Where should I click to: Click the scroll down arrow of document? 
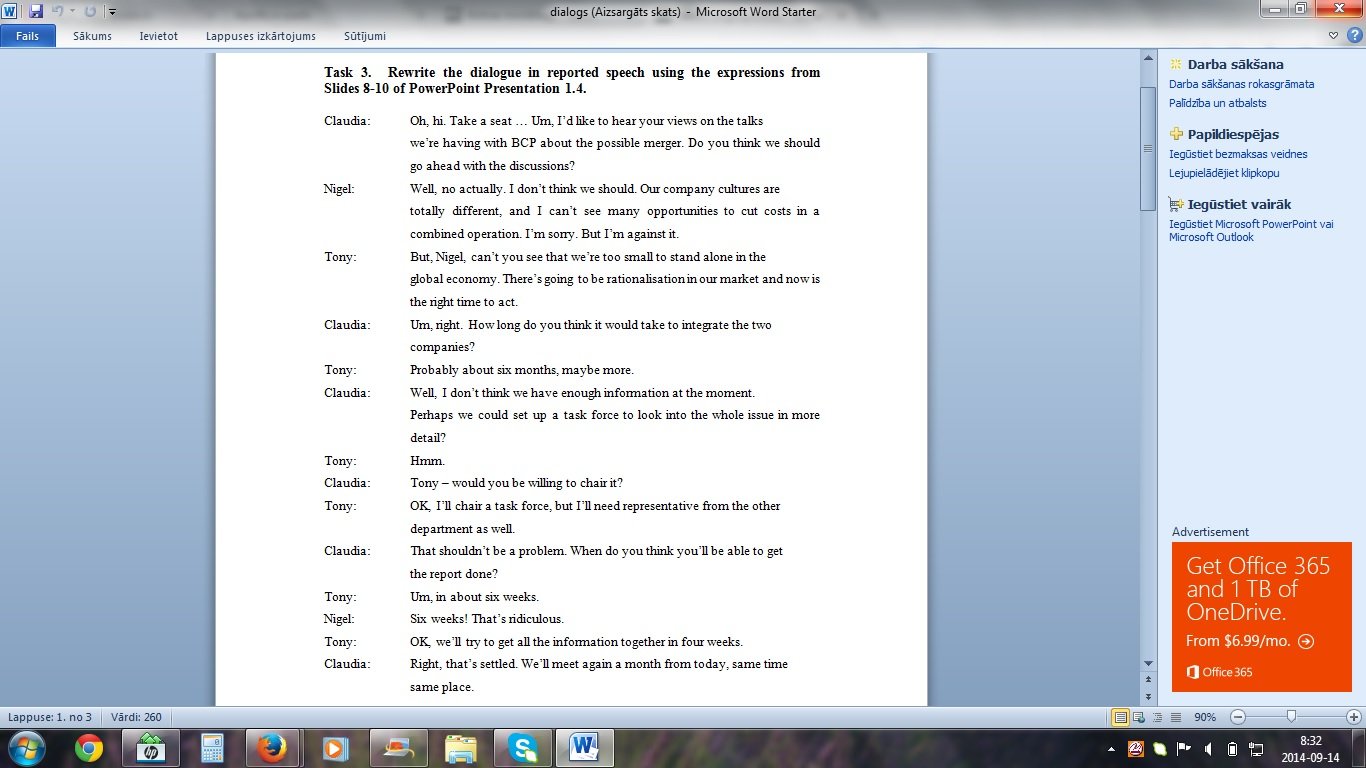(x=1148, y=663)
